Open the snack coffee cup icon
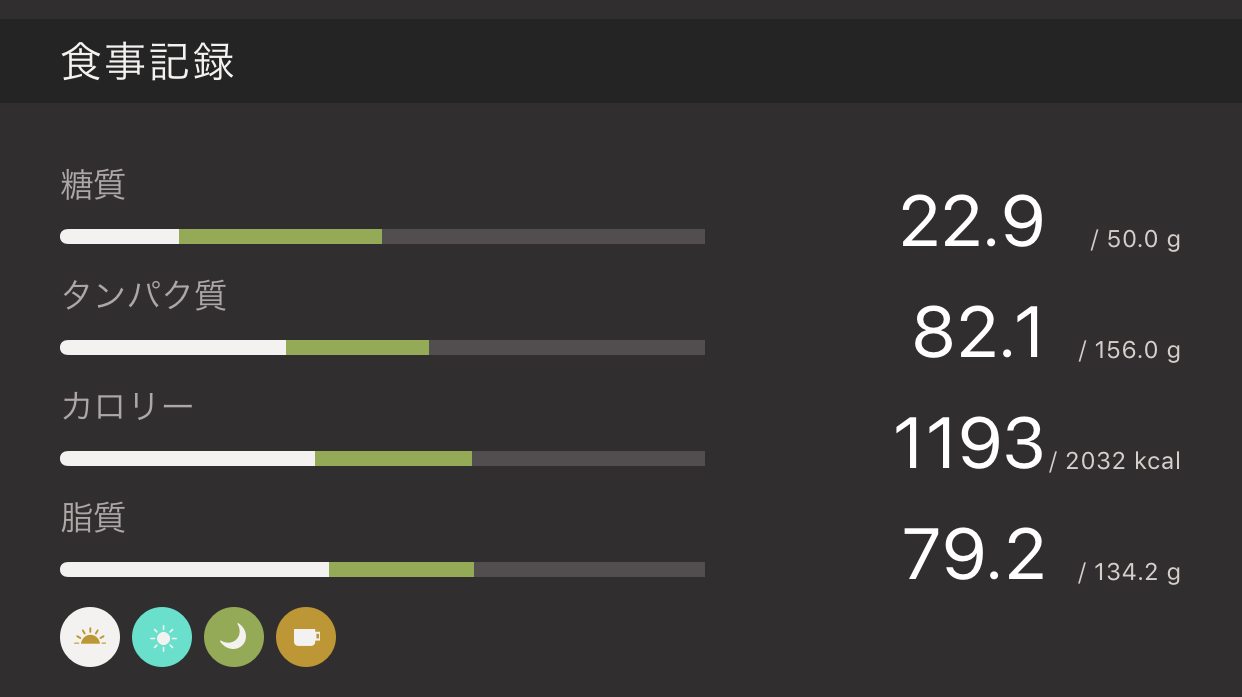 coord(306,637)
